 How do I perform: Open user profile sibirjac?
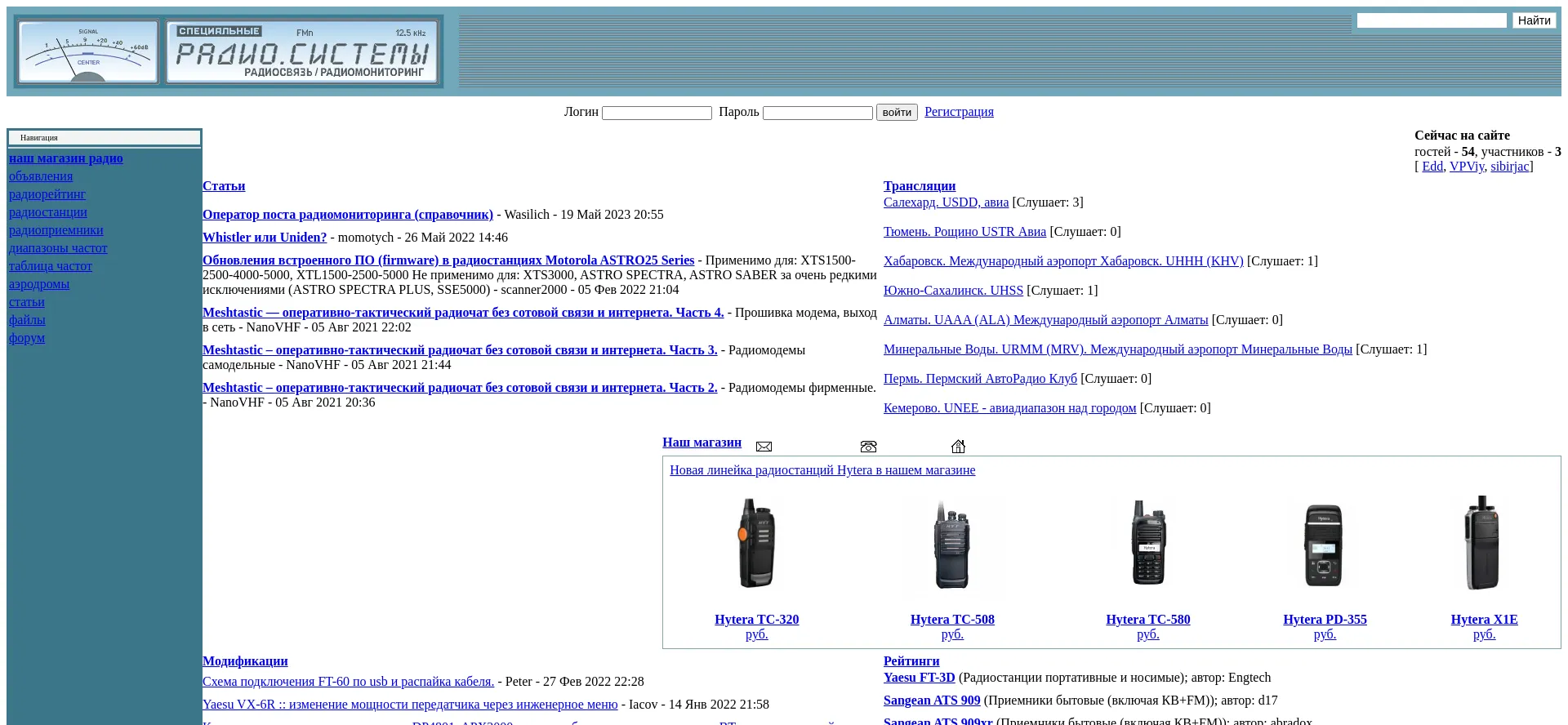[x=1509, y=167]
